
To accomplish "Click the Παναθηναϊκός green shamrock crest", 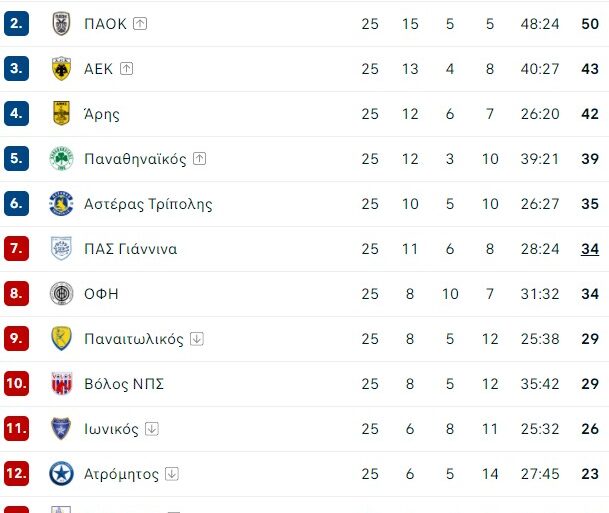I will pos(62,159).
